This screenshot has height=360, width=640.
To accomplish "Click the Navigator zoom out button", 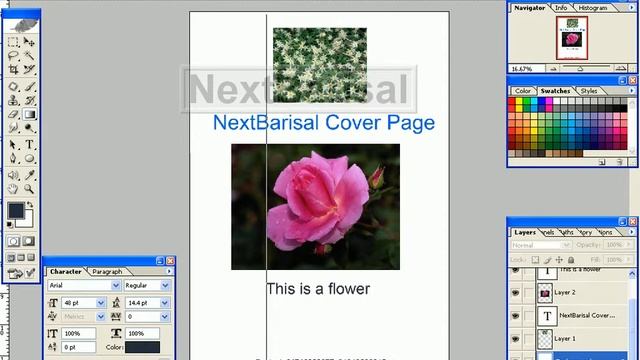I will [553, 69].
